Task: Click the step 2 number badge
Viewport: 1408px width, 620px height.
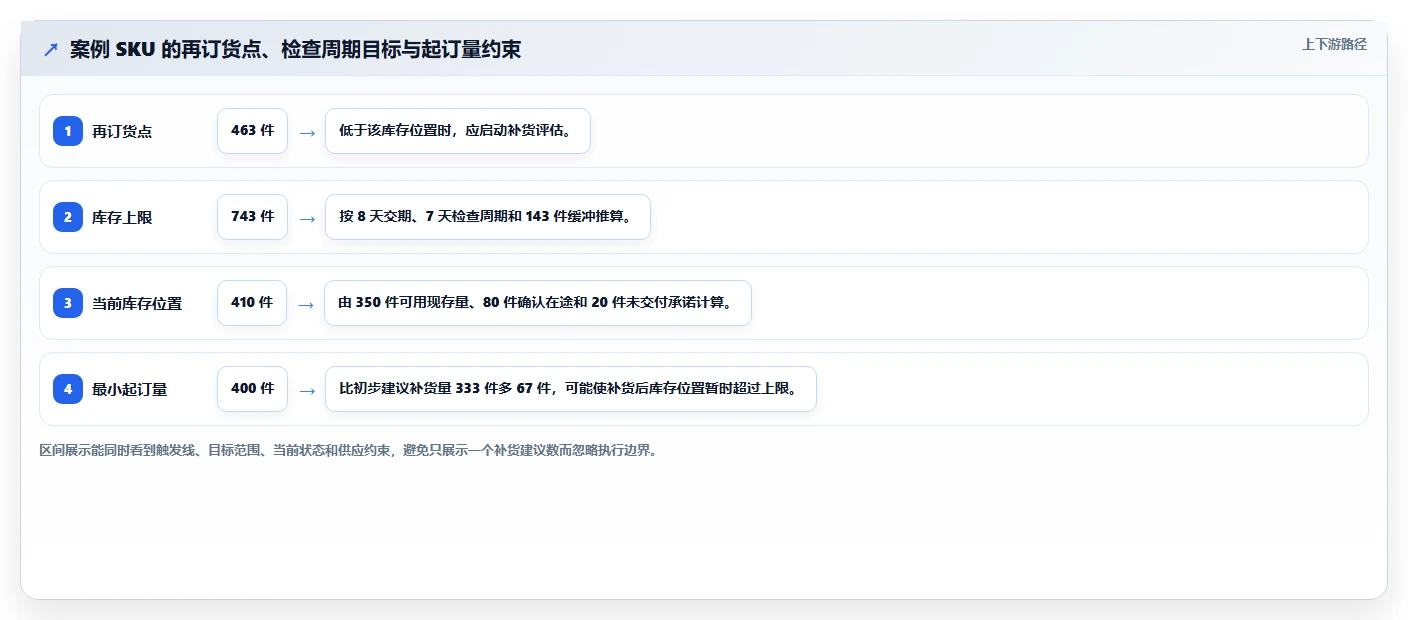Action: coord(68,217)
